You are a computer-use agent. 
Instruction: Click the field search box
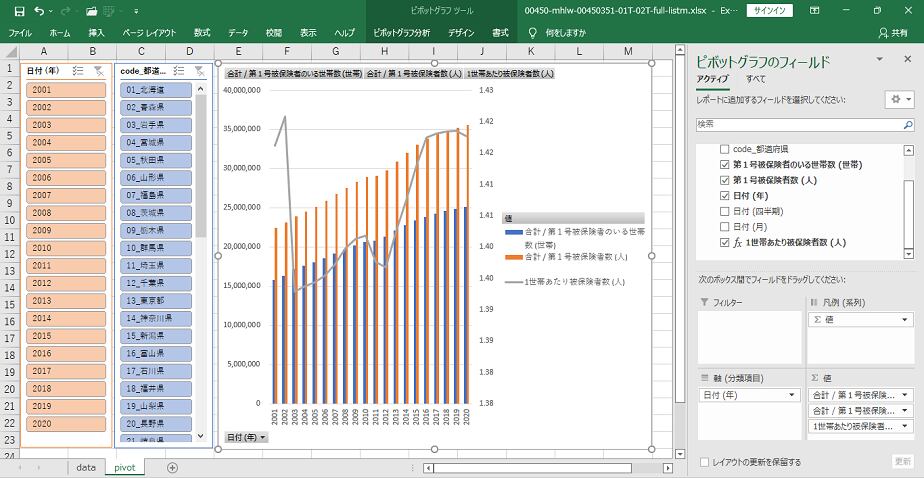[803, 124]
